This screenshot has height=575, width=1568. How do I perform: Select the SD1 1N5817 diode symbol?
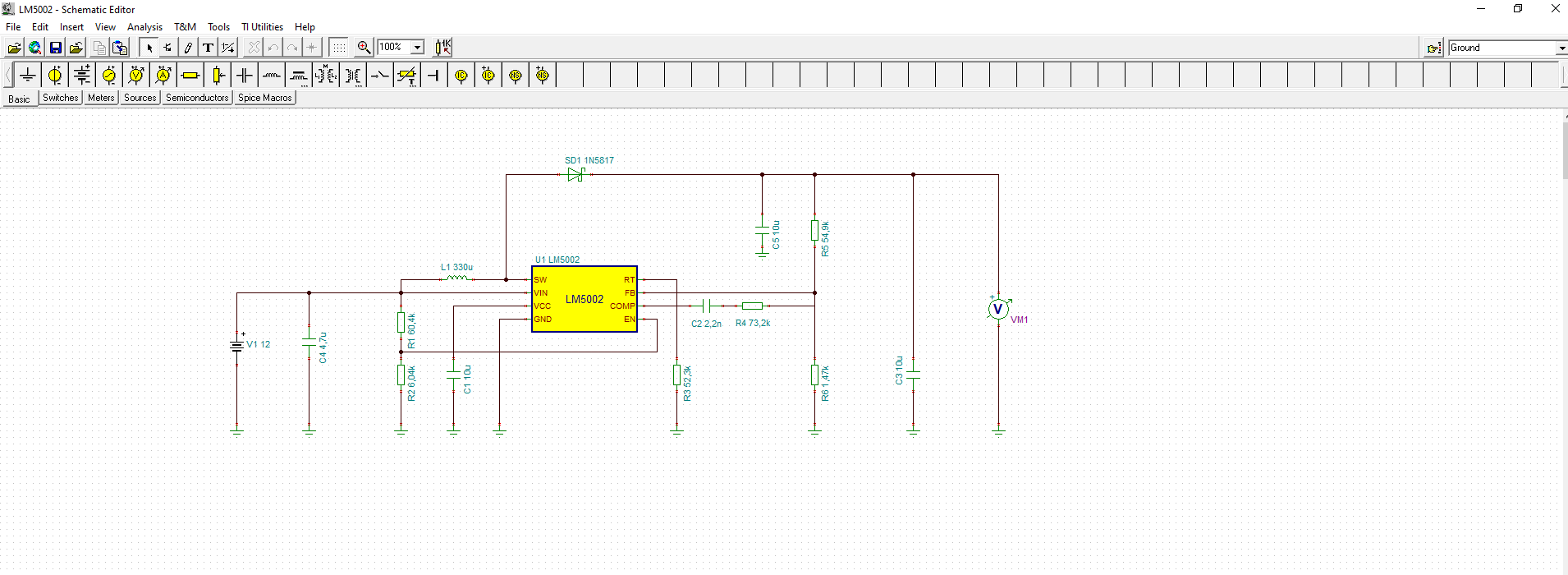[575, 174]
